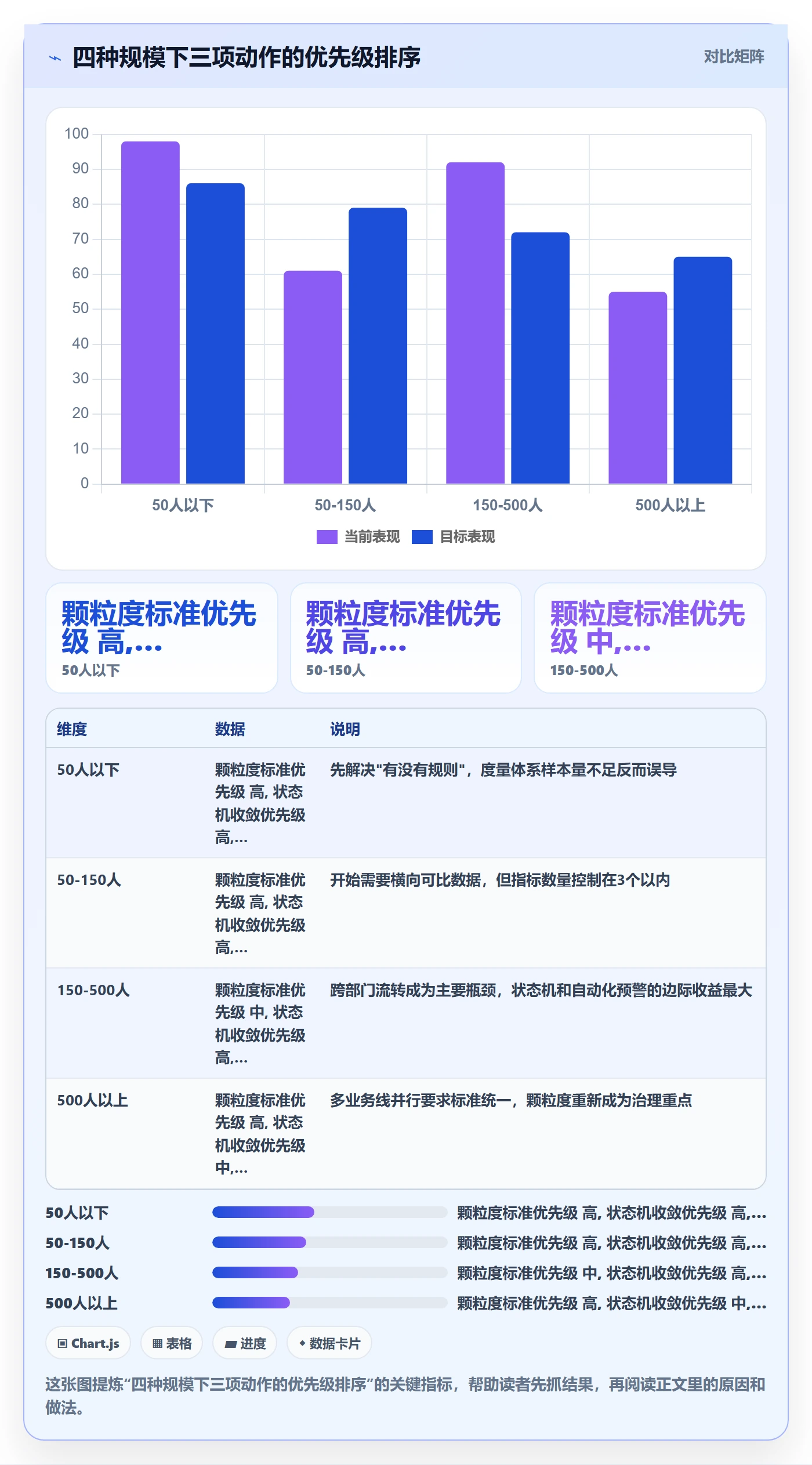Select the 50人以下 table row label
812x1465 pixels.
(88, 770)
